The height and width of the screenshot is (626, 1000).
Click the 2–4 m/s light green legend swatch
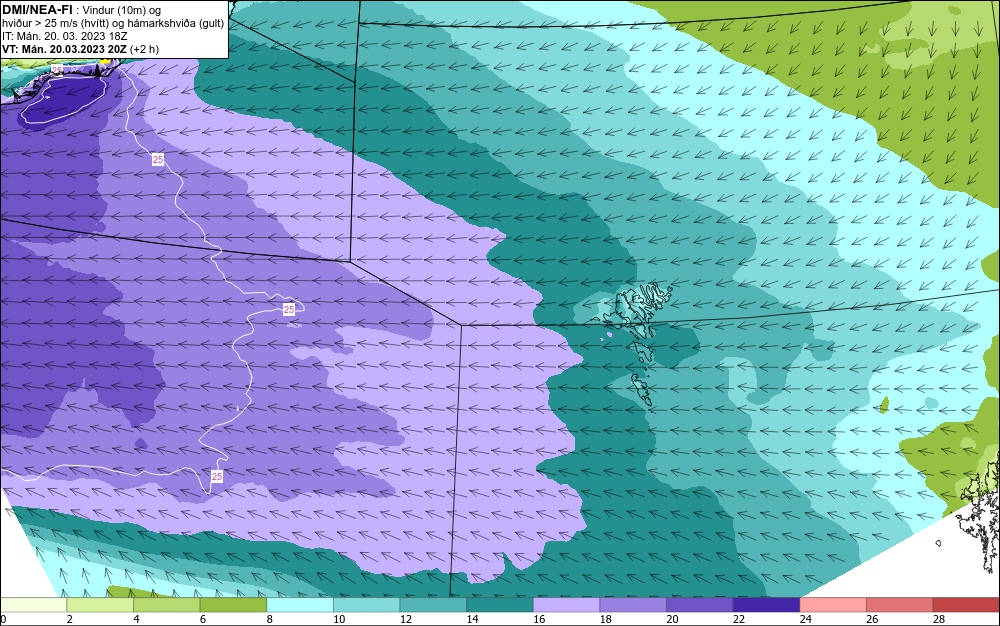(x=100, y=605)
